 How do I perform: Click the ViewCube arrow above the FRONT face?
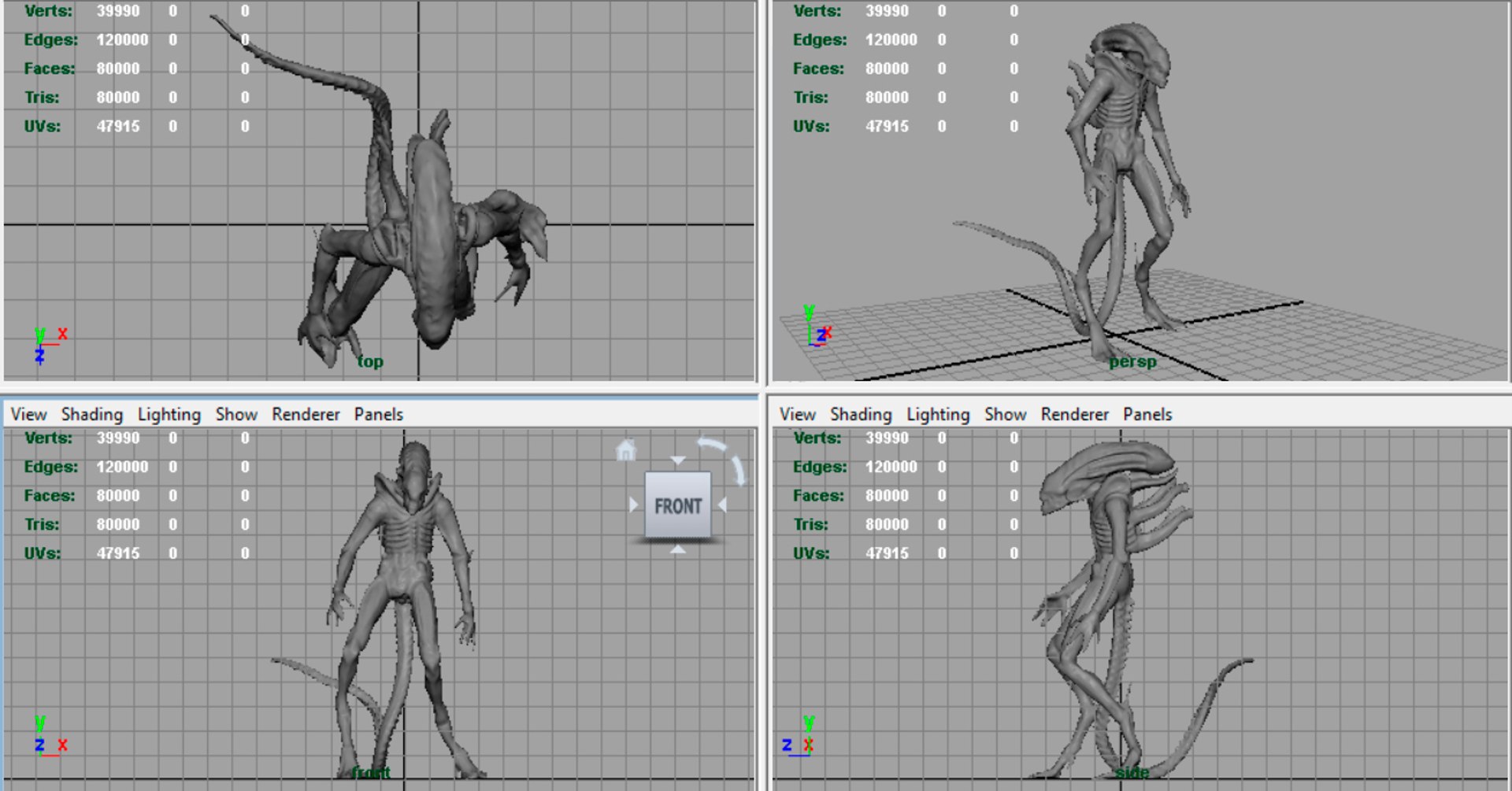click(x=678, y=460)
